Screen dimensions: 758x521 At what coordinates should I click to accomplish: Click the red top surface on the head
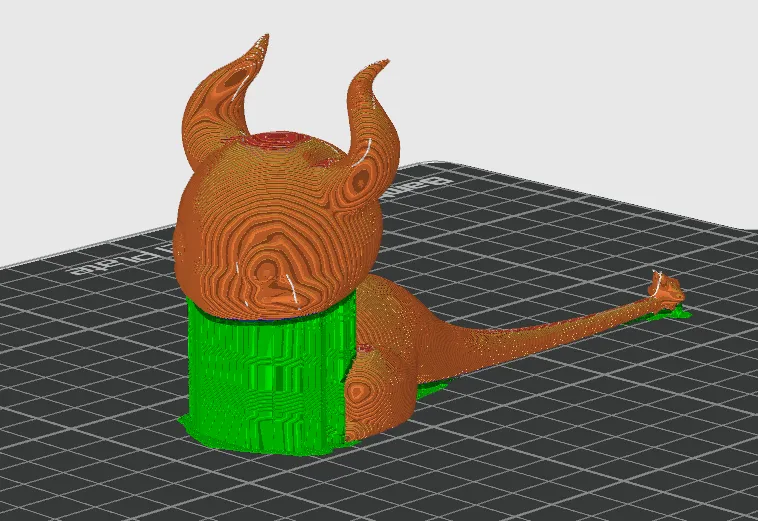276,139
